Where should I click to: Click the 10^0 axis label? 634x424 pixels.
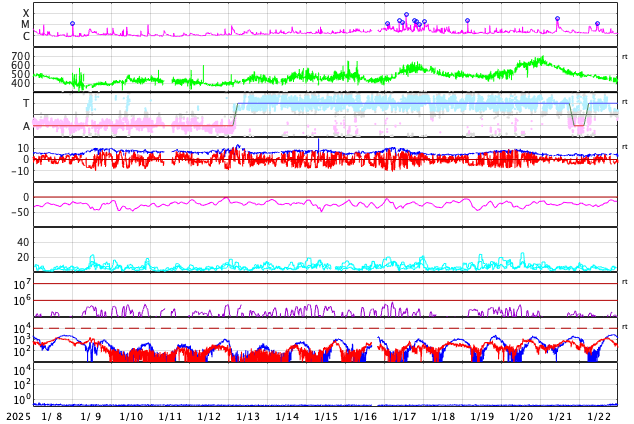22,400
